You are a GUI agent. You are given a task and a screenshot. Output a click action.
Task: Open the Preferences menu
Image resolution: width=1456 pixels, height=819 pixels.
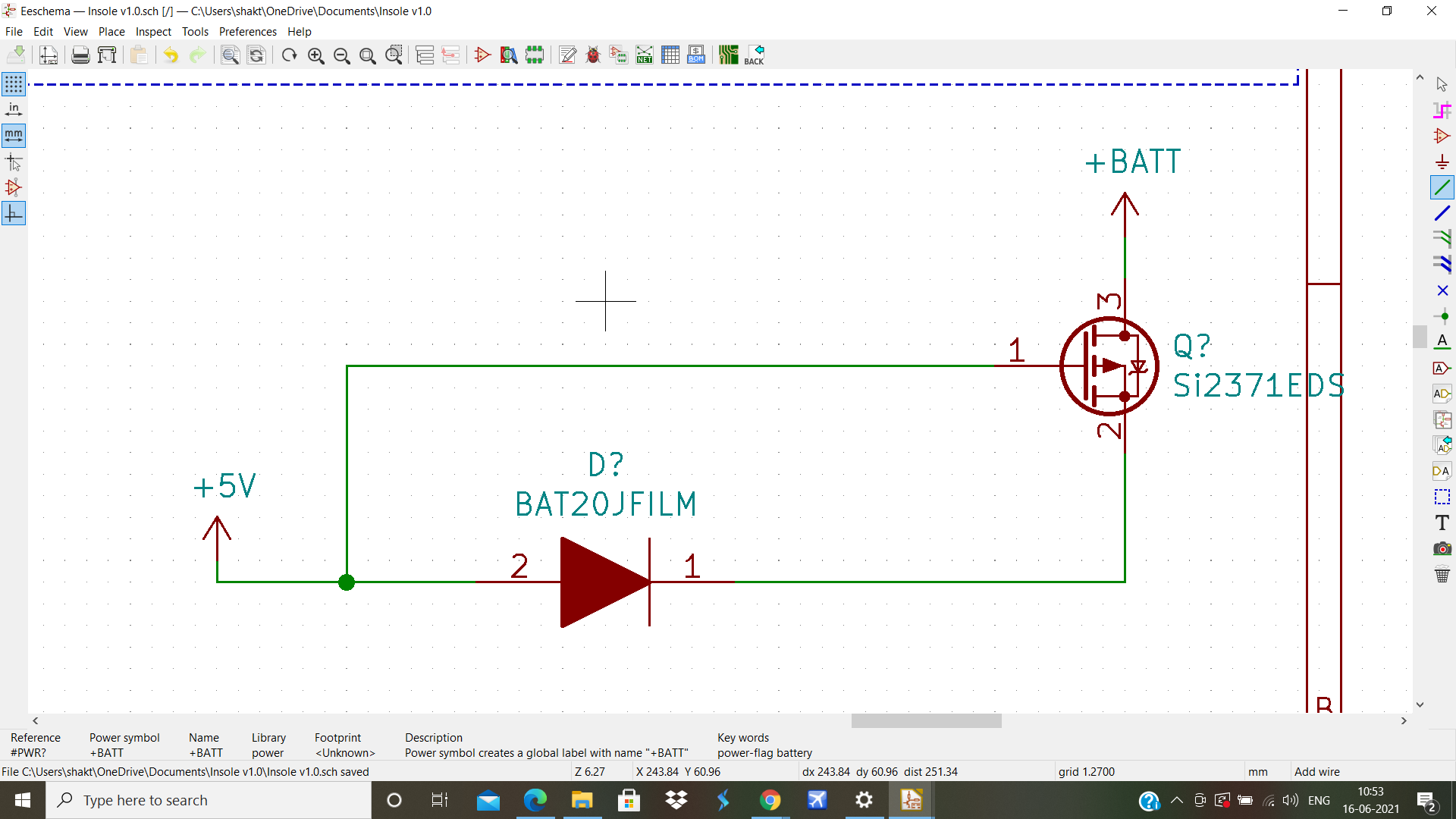(248, 32)
